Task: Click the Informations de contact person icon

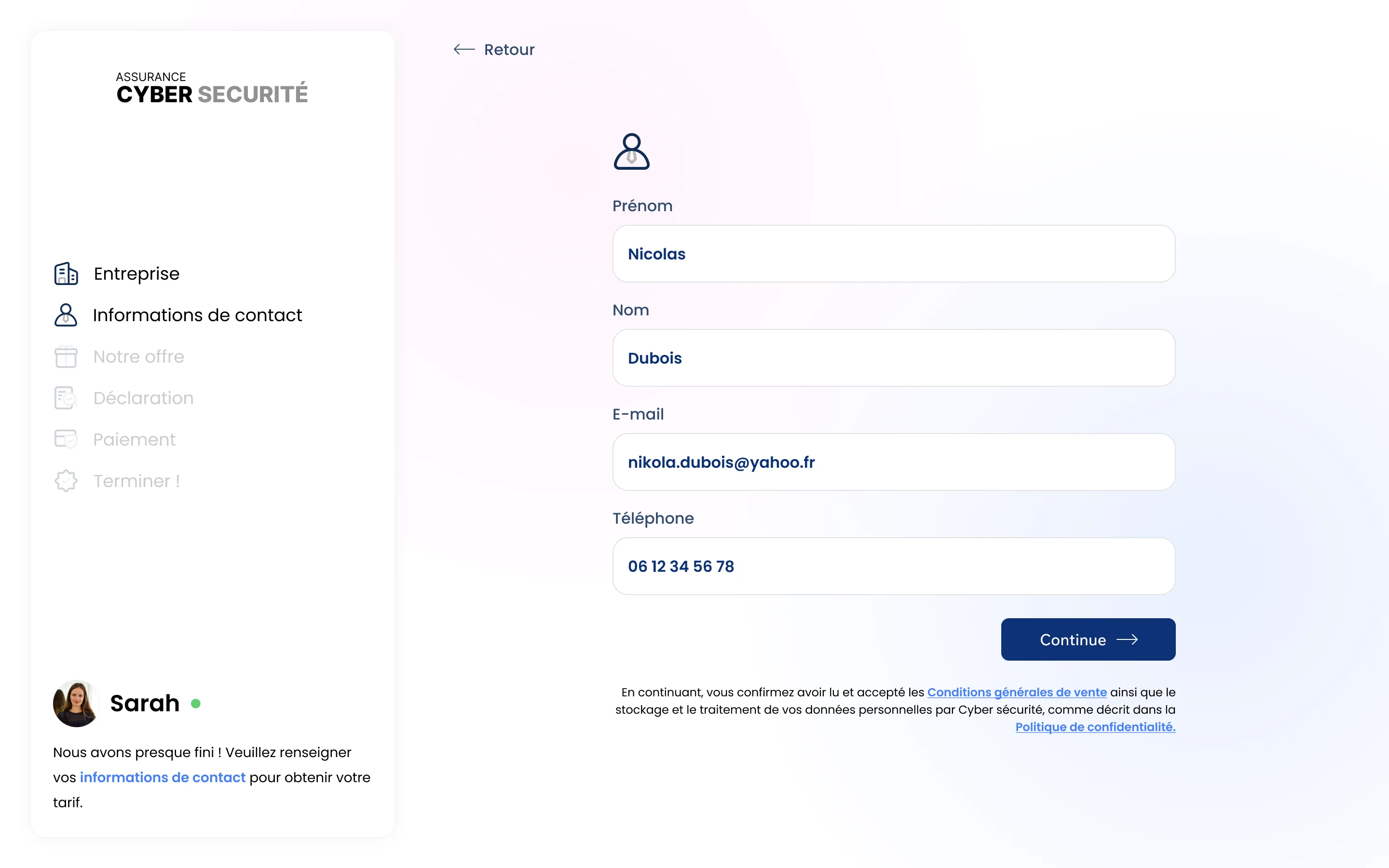Action: click(x=66, y=315)
